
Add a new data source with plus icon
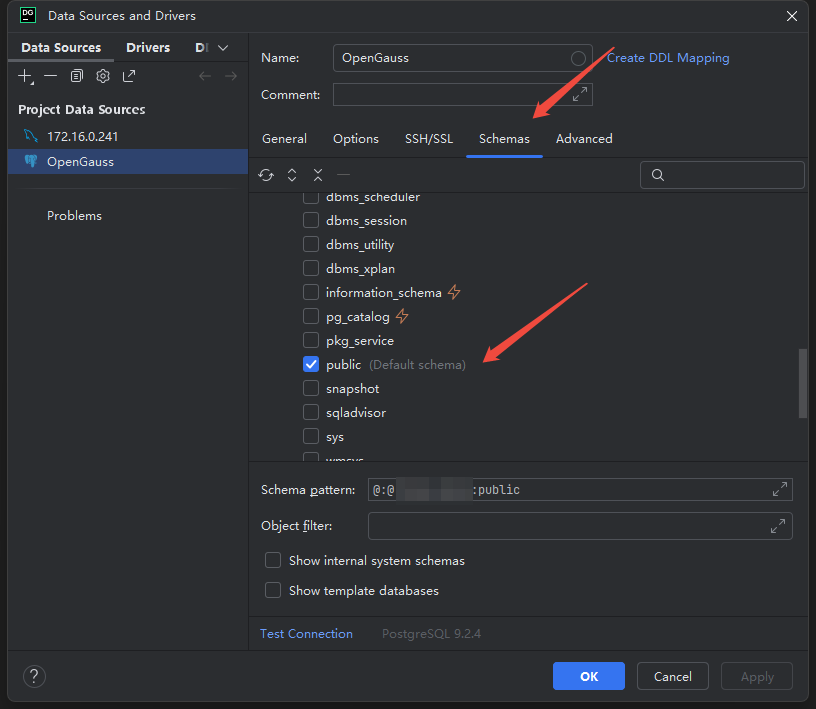24,77
